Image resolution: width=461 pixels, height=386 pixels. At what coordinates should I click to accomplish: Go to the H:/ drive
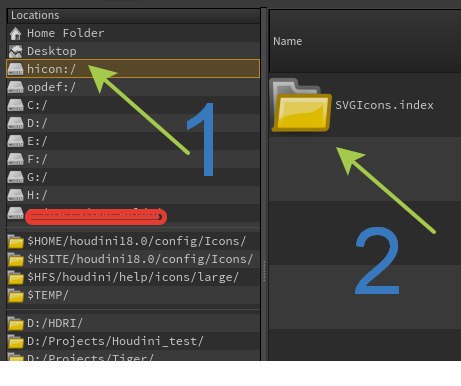pyautogui.click(x=133, y=195)
